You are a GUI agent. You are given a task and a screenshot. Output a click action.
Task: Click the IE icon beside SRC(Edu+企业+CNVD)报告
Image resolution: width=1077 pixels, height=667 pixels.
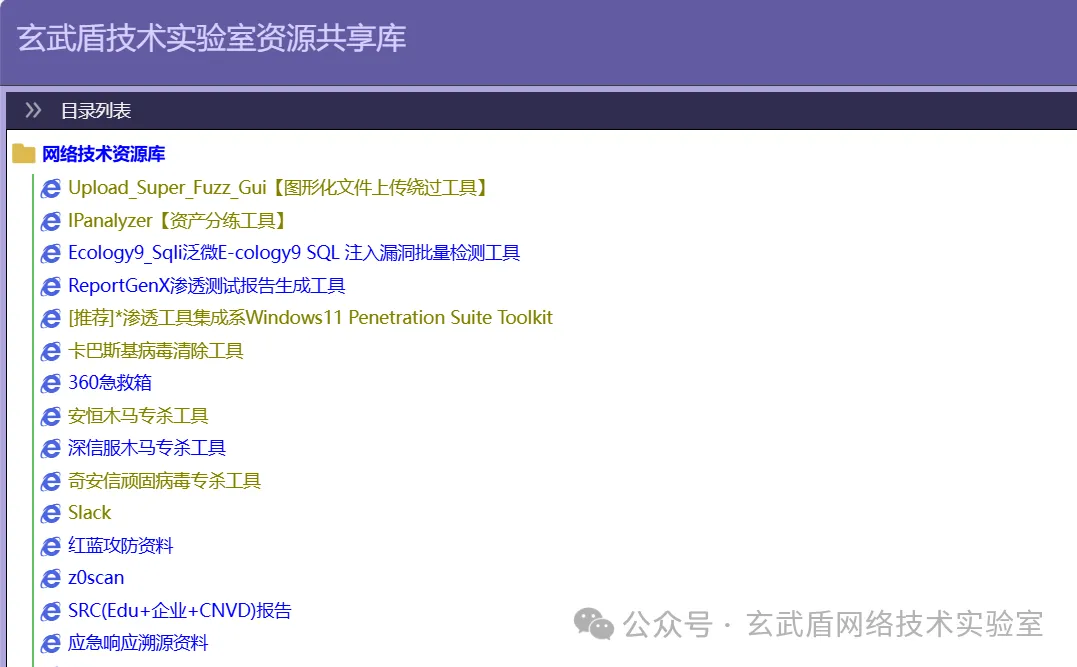(x=51, y=611)
